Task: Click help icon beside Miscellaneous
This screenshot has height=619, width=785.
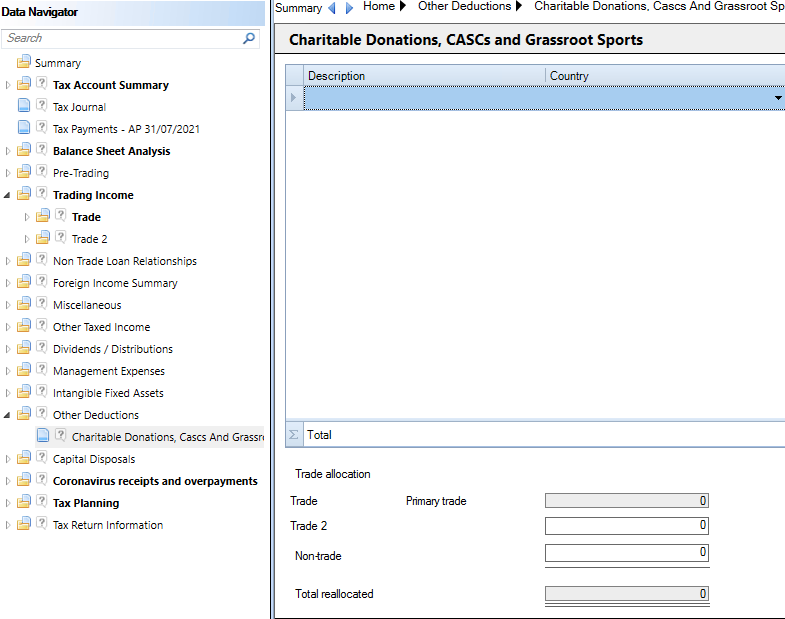Action: tap(42, 303)
